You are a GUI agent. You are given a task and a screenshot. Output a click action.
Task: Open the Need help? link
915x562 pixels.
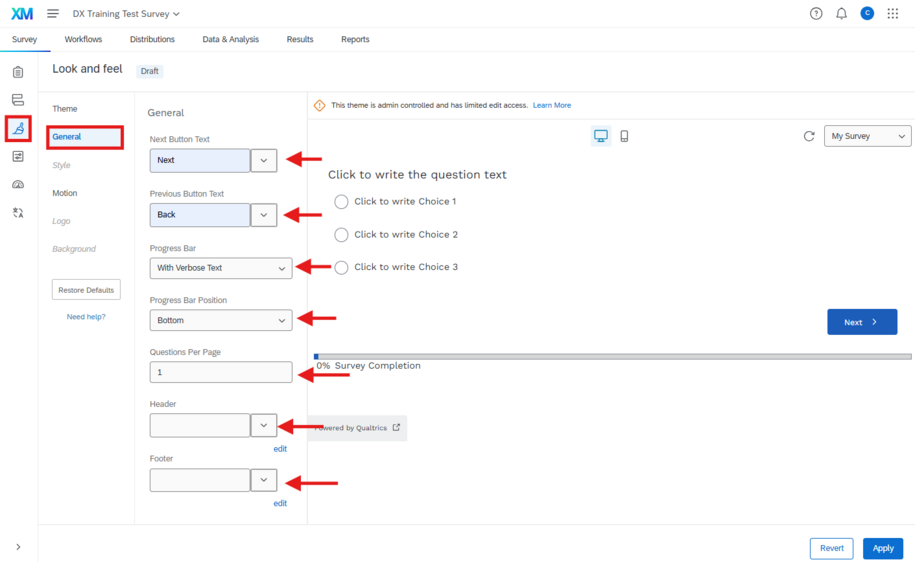pos(86,317)
